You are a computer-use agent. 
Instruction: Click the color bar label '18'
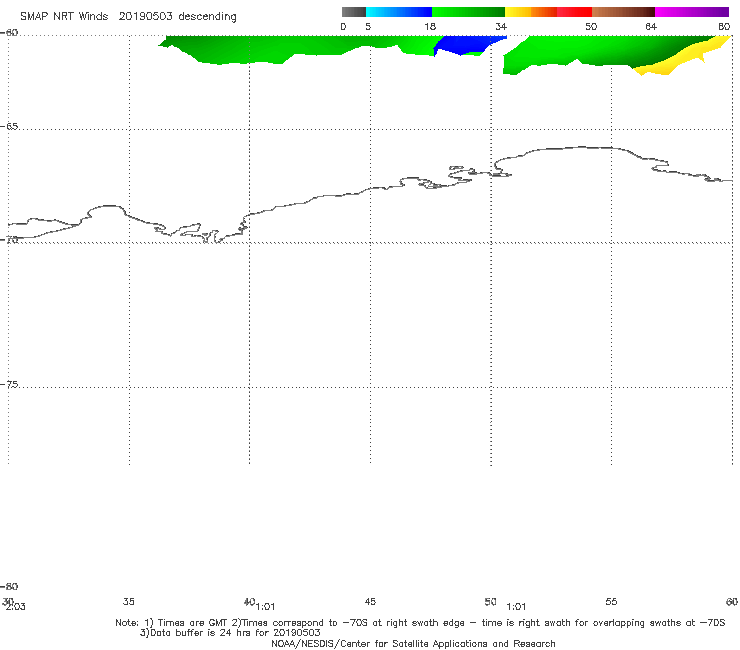tap(430, 26)
